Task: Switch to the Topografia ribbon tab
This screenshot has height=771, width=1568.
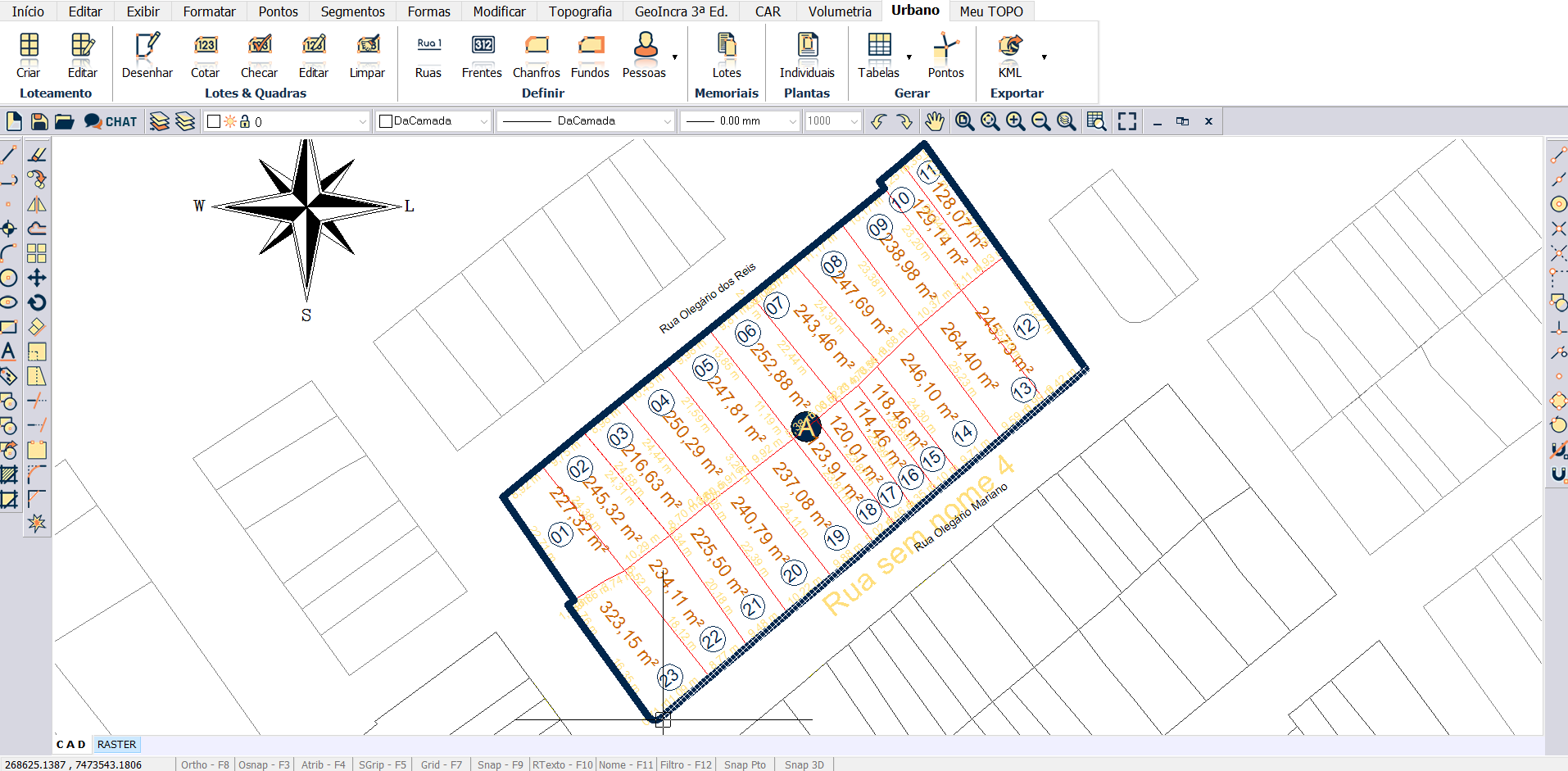Action: (580, 11)
